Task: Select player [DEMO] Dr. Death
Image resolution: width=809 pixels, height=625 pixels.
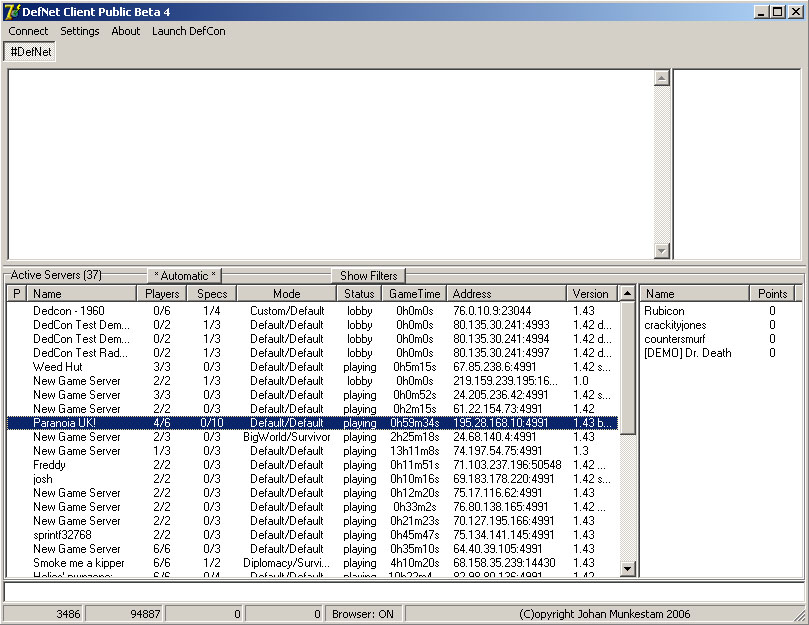Action: point(687,353)
